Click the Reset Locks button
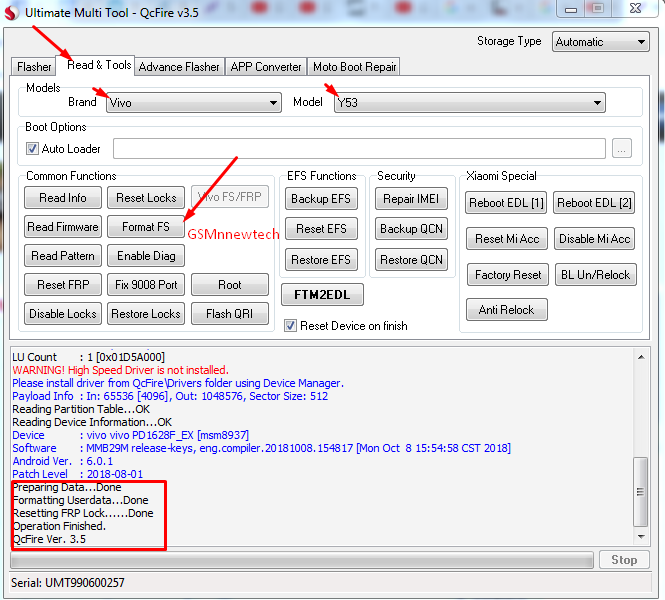This screenshot has width=665, height=600. click(x=146, y=198)
